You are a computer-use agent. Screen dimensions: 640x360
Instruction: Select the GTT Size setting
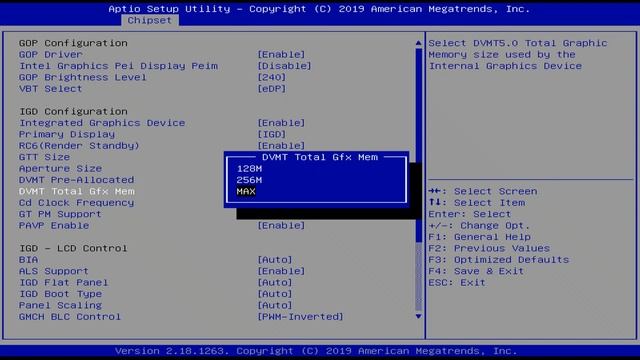(44, 157)
